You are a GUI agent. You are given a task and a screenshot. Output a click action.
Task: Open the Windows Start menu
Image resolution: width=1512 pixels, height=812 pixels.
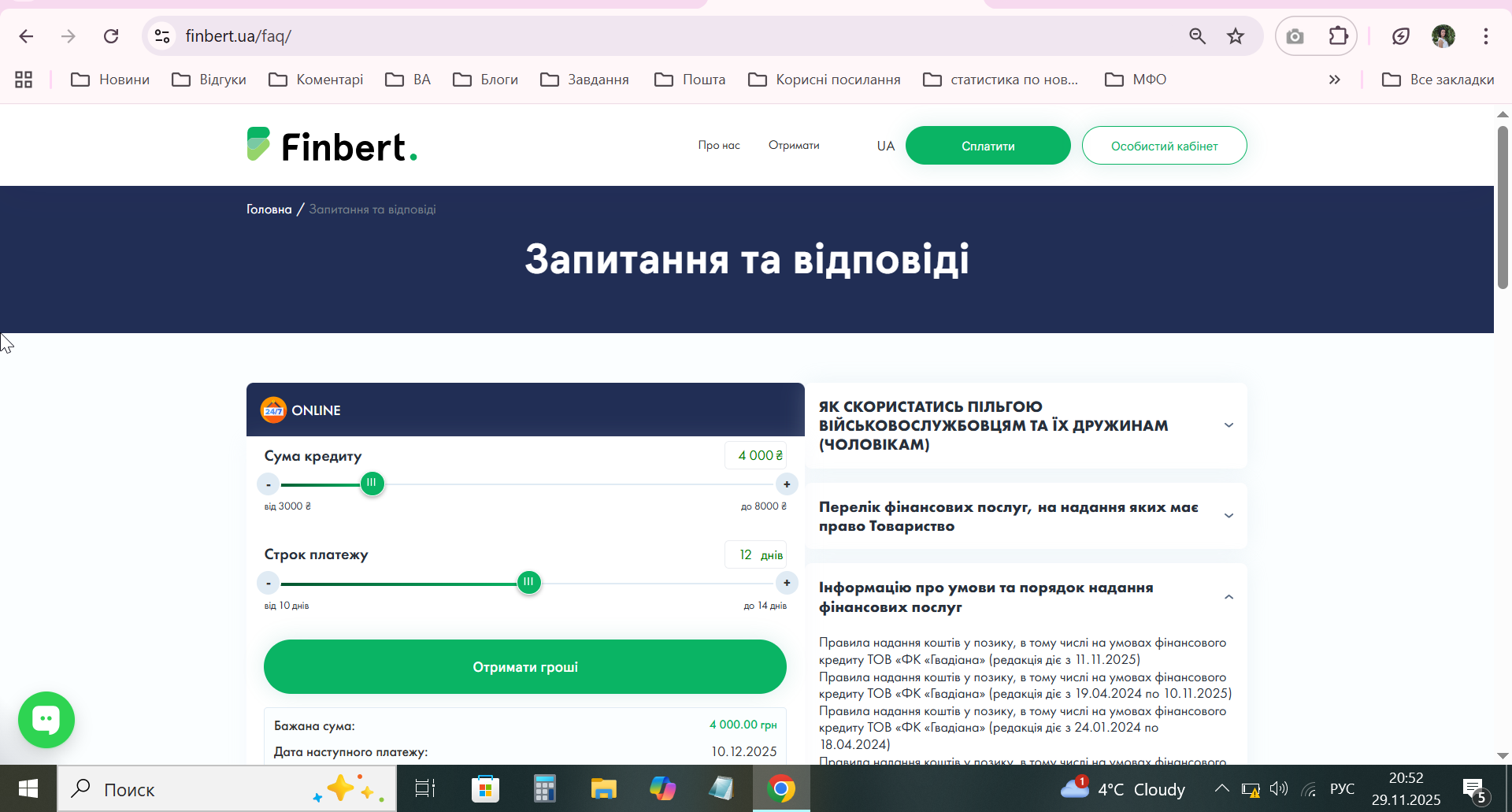click(28, 788)
